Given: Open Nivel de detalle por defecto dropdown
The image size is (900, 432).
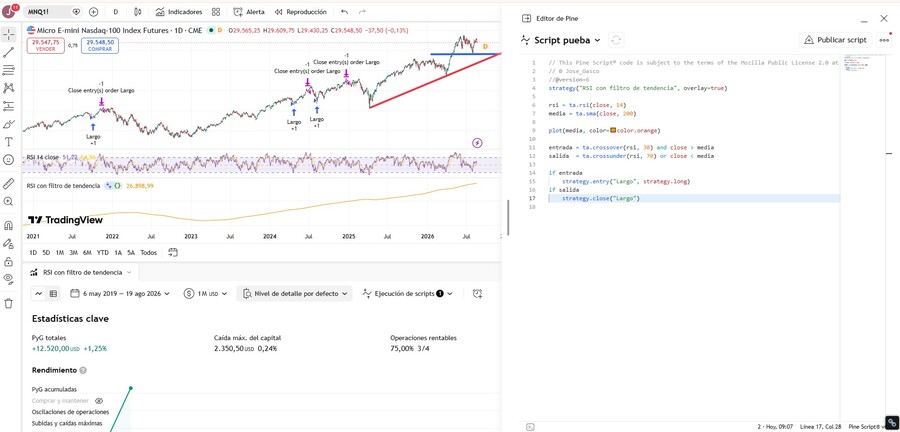Looking at the screenshot, I should (x=294, y=293).
